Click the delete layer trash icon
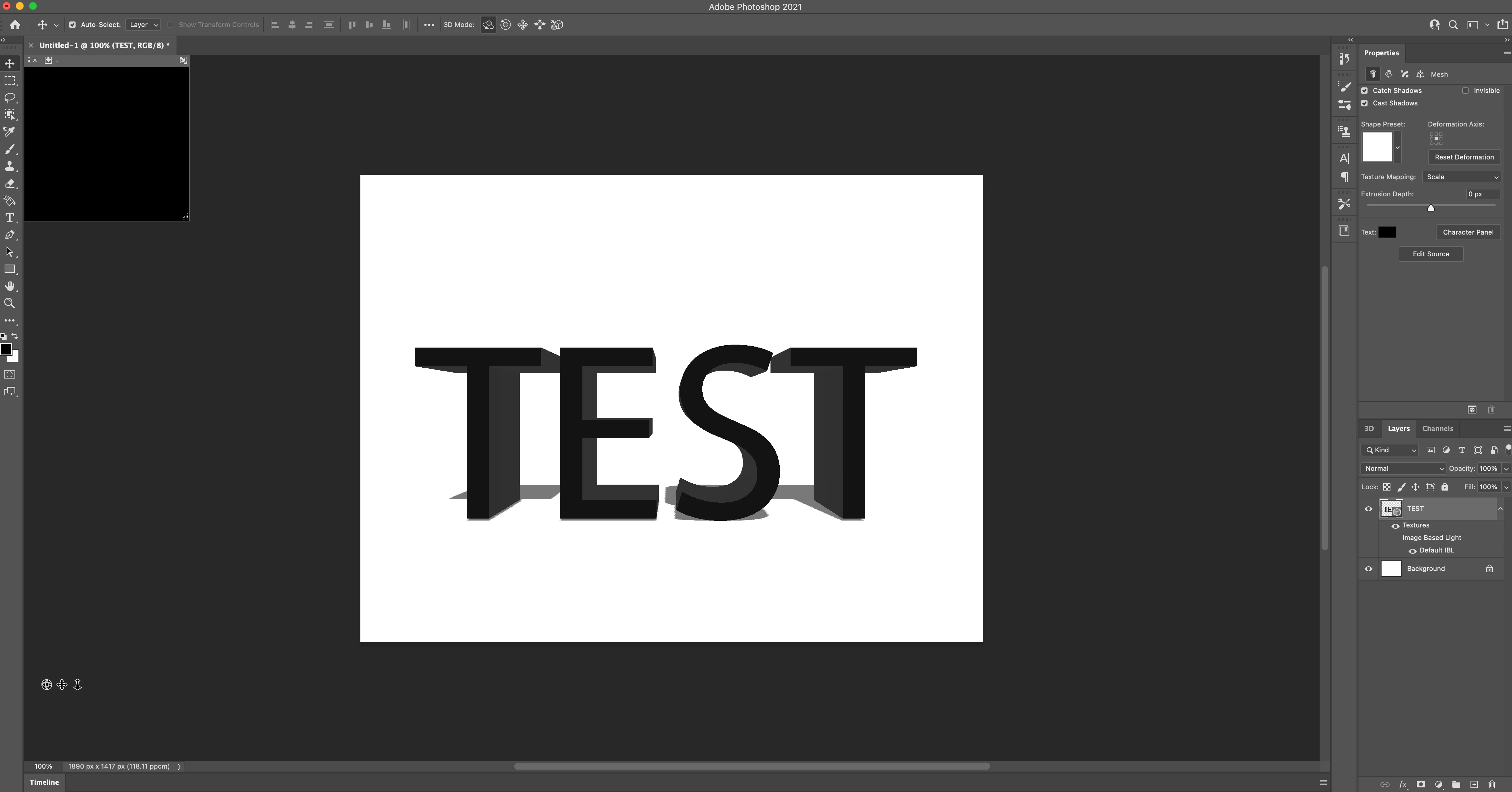The height and width of the screenshot is (792, 1512). point(1492,784)
